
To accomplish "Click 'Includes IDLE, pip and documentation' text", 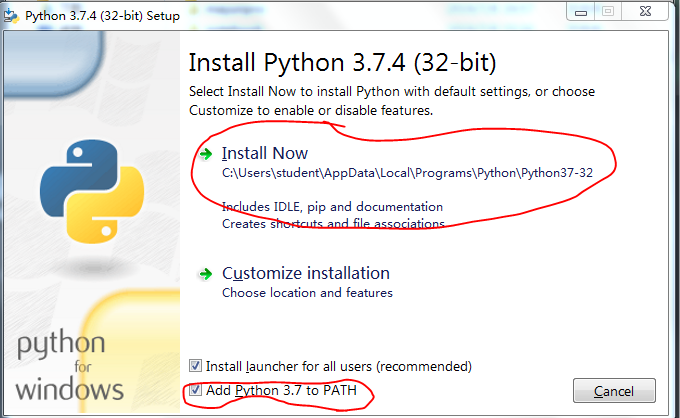I will [x=332, y=207].
